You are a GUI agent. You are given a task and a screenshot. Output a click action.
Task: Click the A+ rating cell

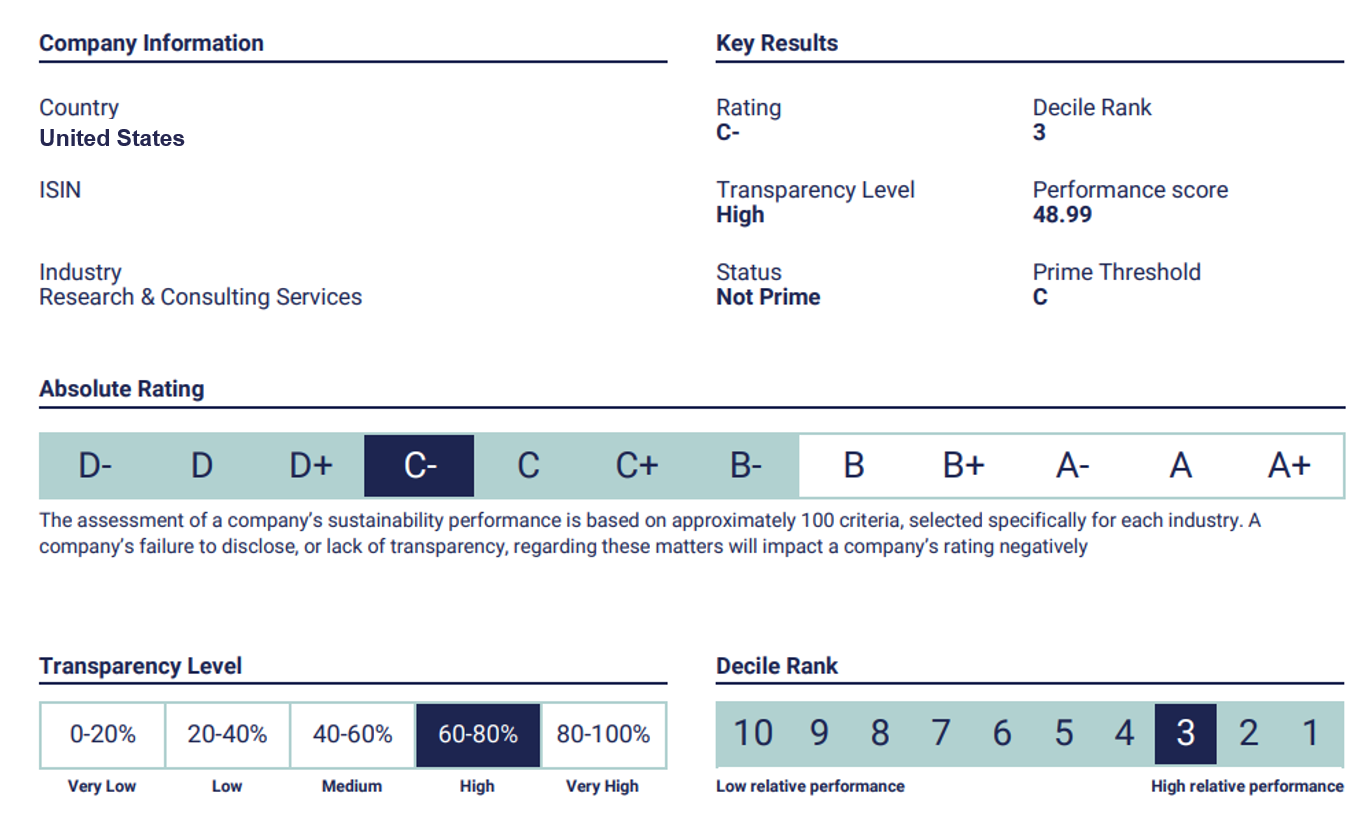click(1289, 466)
